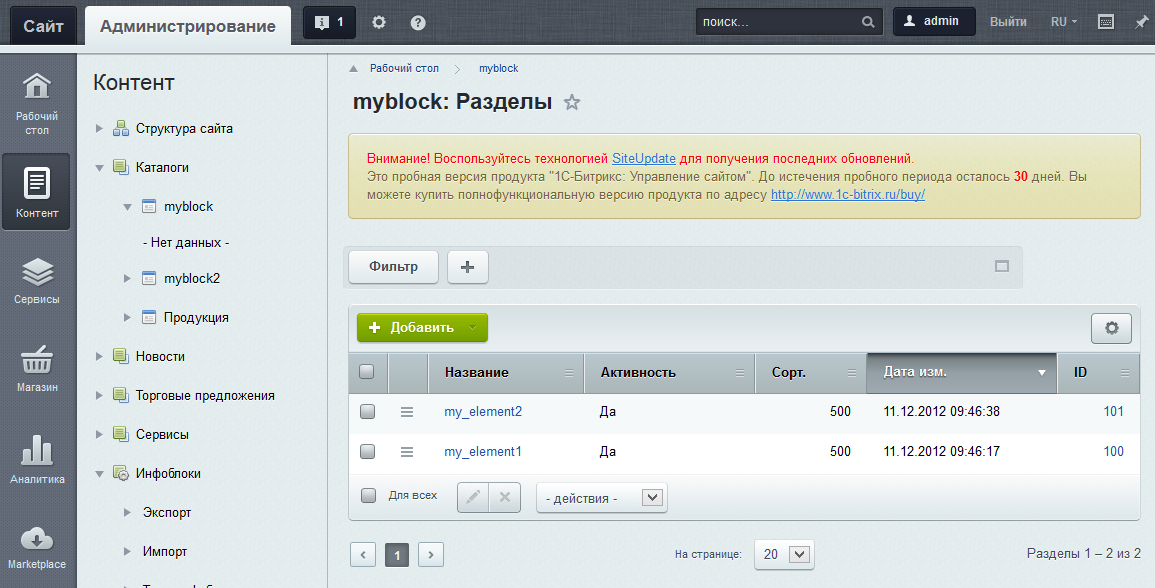
Task: Select Экспорт in the tree
Action: coord(167,513)
